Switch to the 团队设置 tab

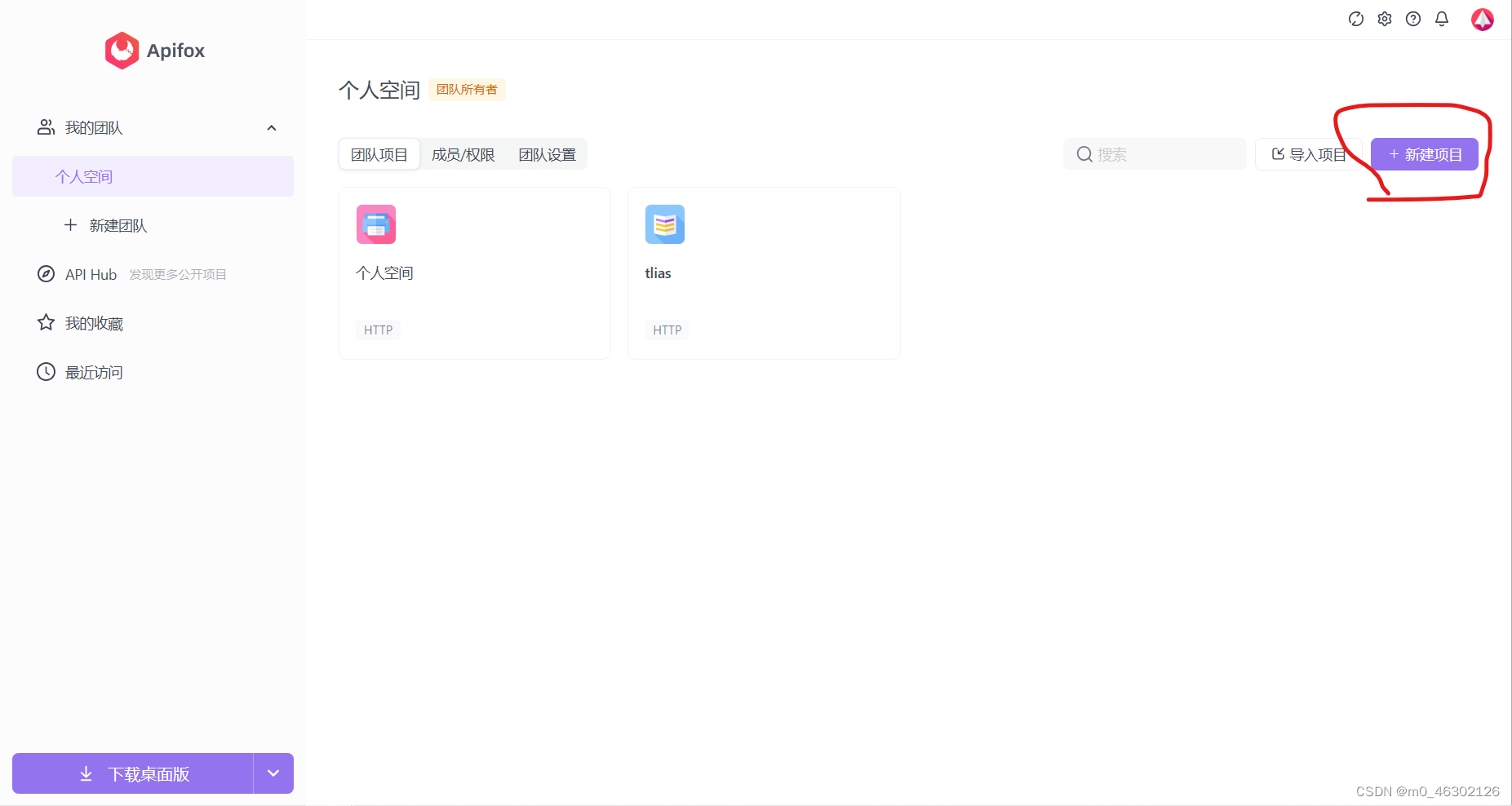tap(548, 154)
